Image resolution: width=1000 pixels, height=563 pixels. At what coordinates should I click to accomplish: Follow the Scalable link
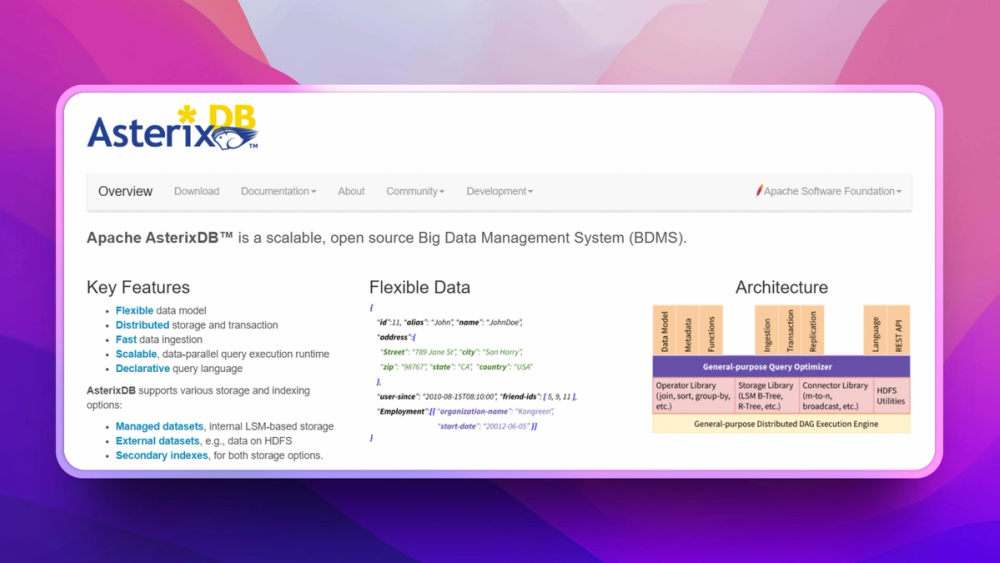coord(136,354)
